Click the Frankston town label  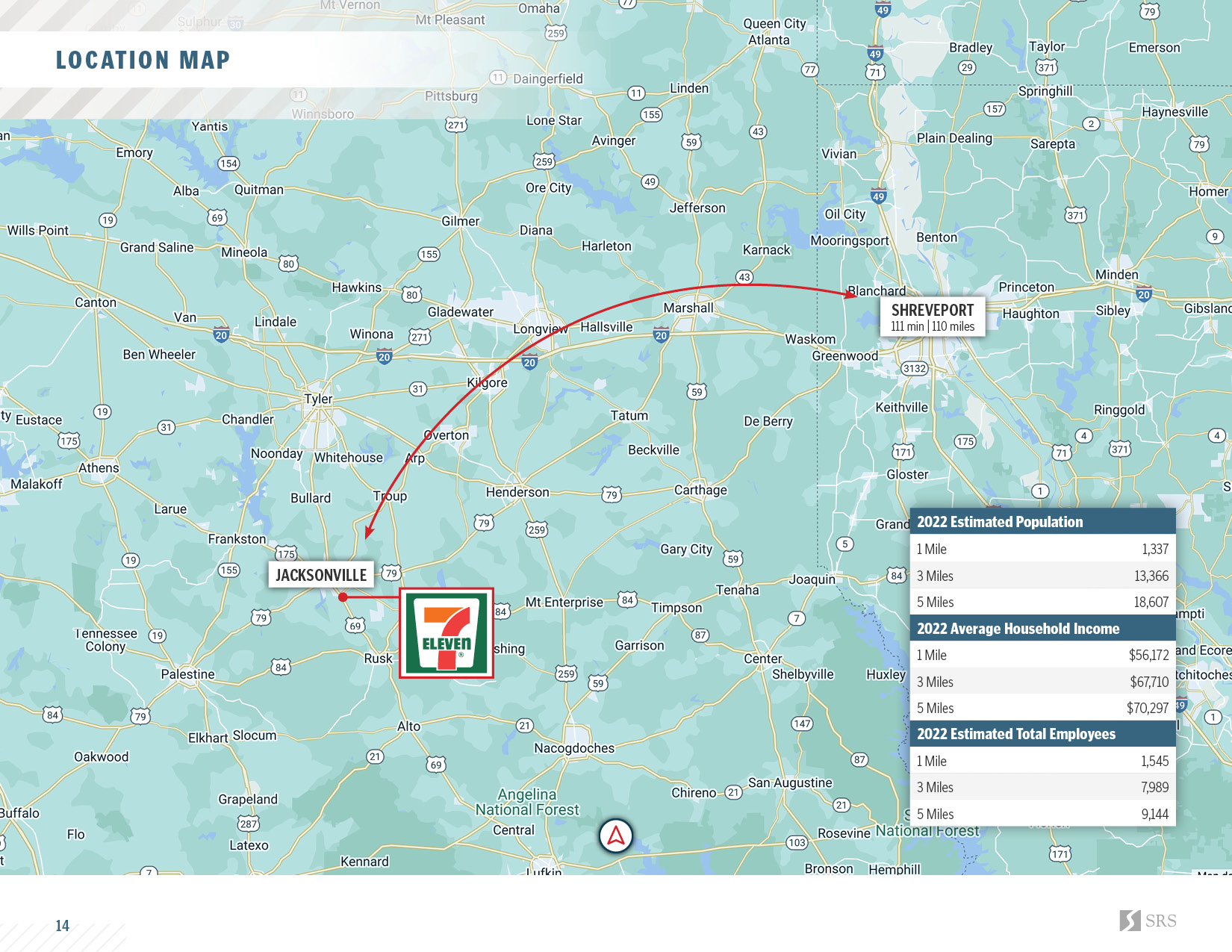(237, 539)
